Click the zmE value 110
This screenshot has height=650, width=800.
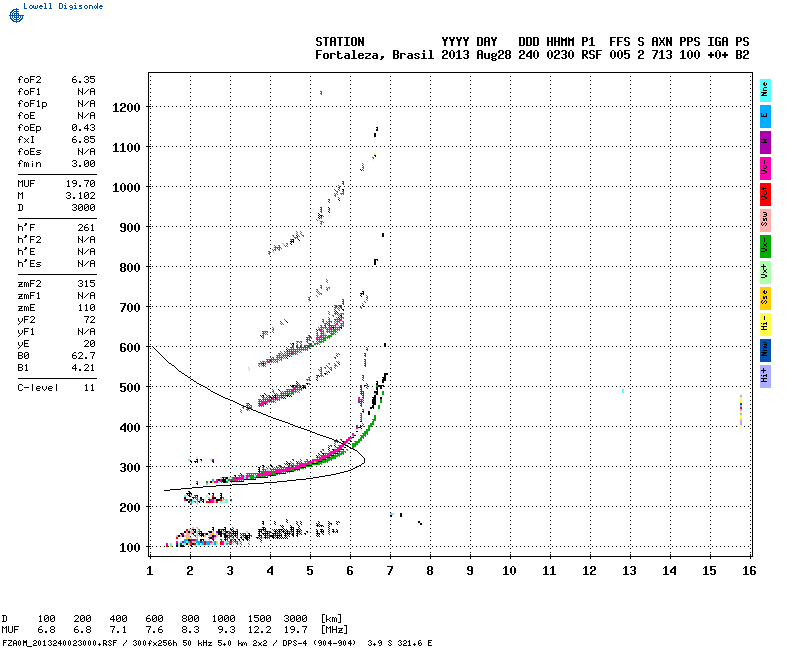coord(86,308)
